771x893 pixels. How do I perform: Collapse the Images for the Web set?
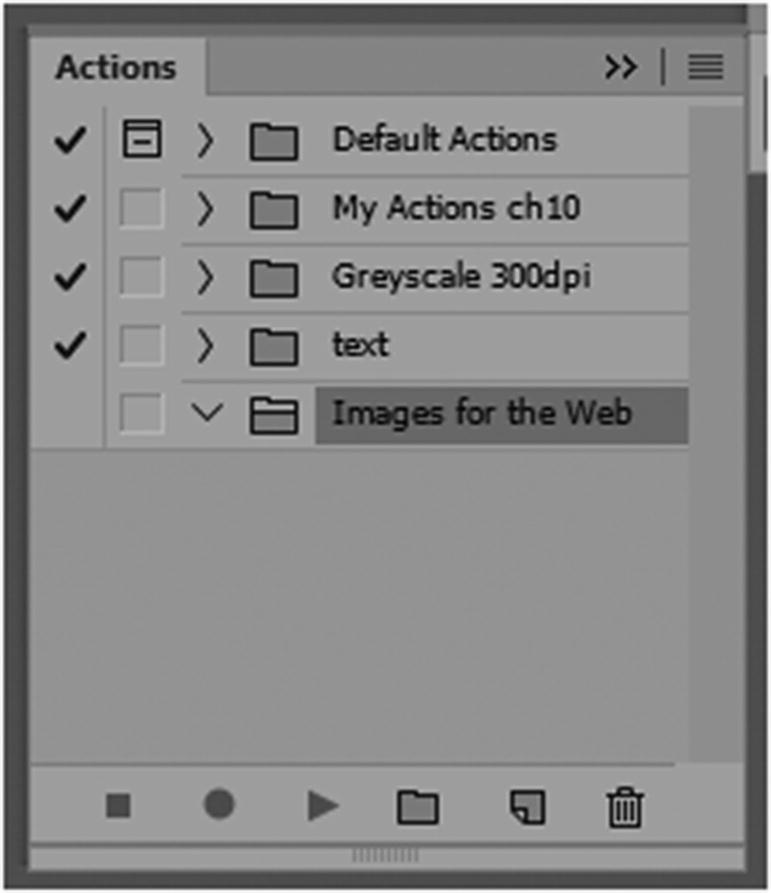[x=206, y=410]
